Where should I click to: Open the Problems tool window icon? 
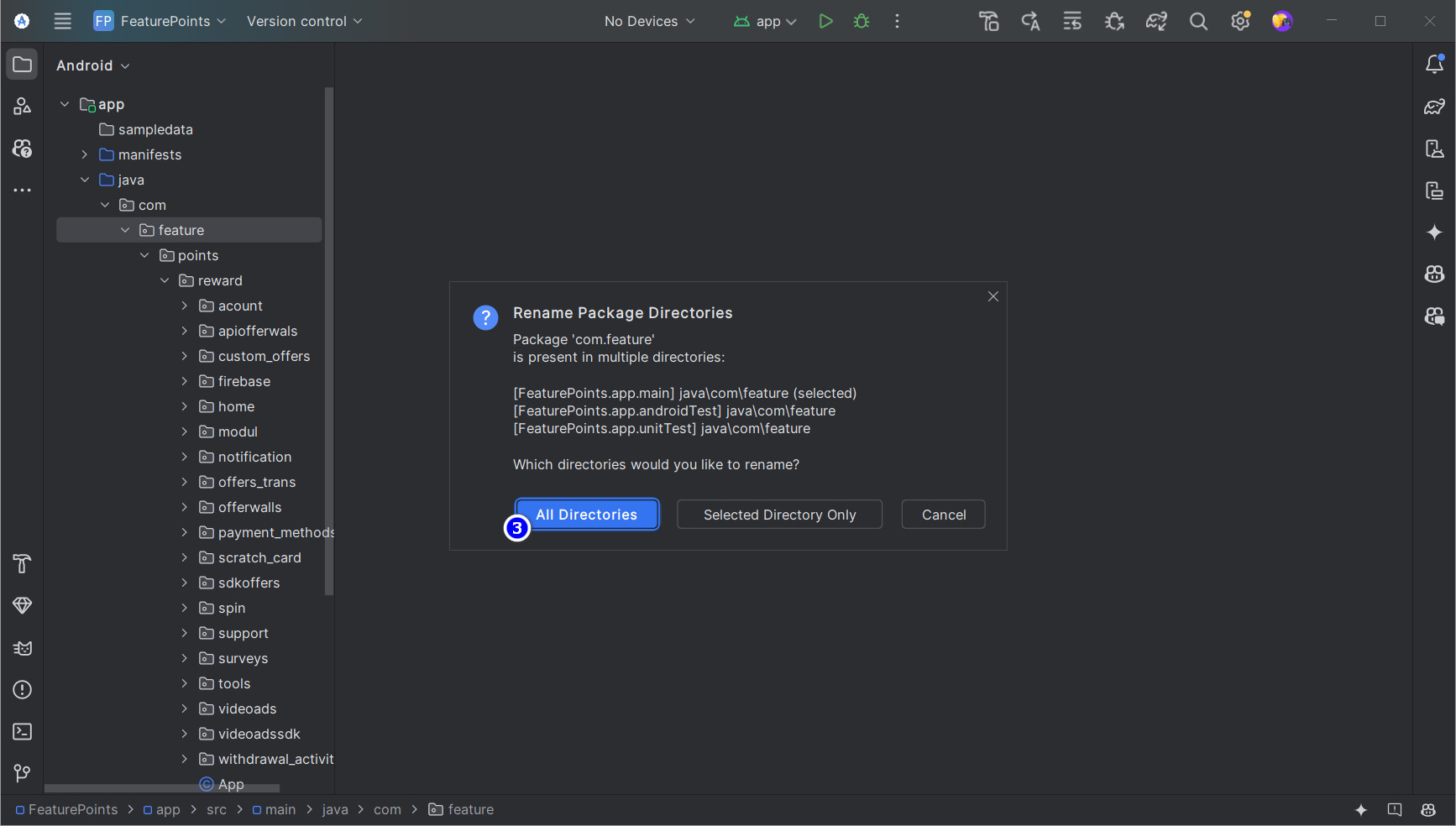click(x=23, y=690)
